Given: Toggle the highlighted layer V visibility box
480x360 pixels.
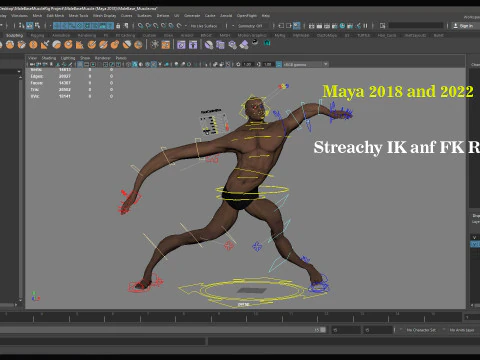Looking at the screenshot, I should point(475,244).
